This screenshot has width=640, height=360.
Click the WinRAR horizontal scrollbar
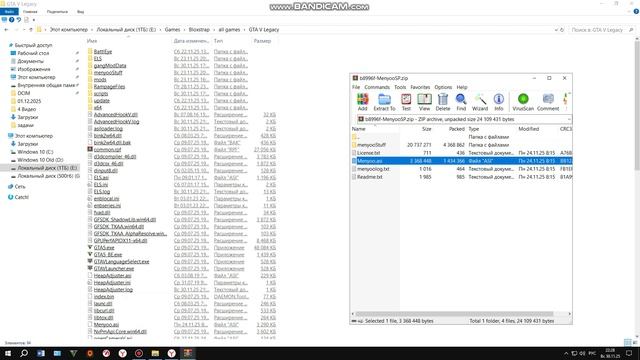click(454, 314)
